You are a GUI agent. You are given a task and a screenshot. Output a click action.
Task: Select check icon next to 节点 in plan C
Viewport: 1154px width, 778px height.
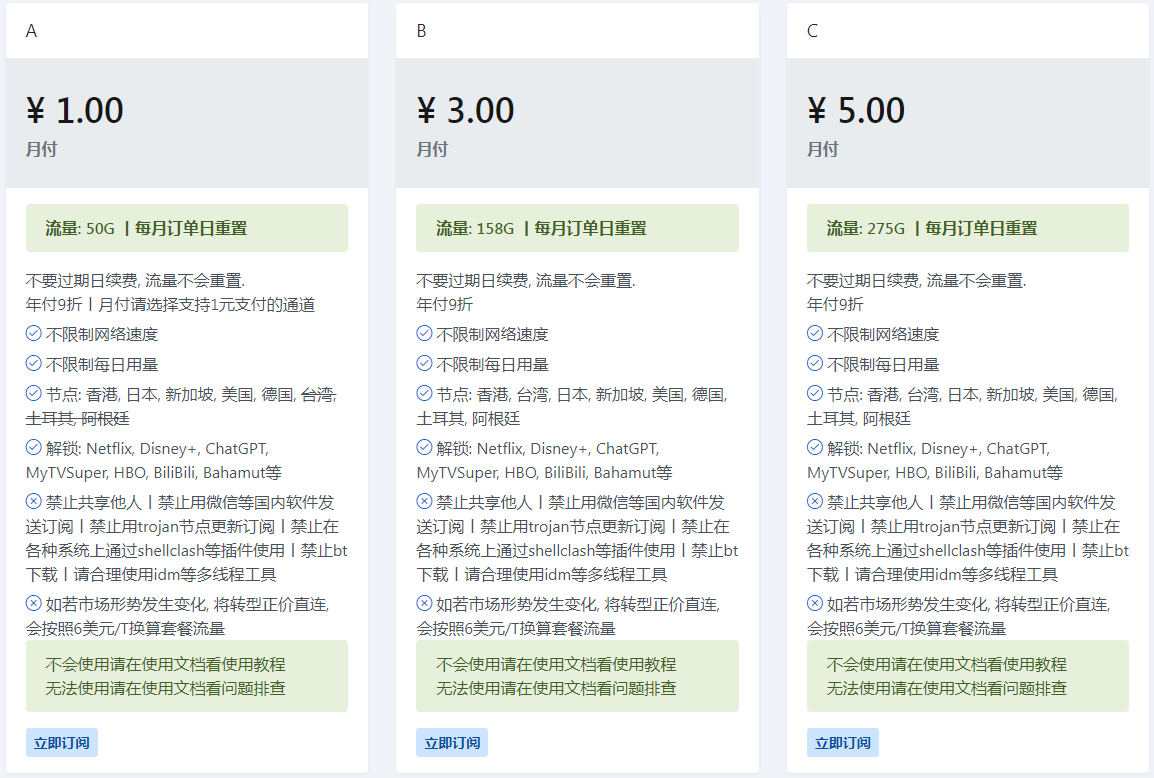click(816, 394)
